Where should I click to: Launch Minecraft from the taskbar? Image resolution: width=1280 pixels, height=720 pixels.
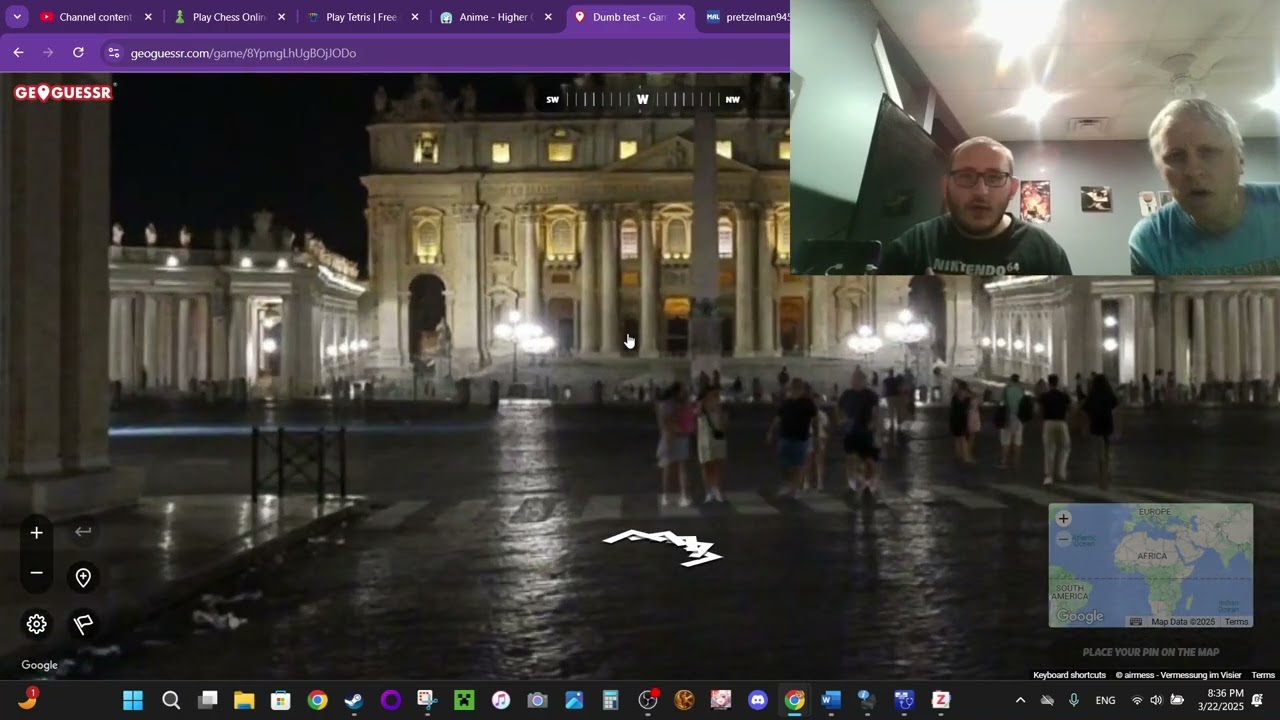pyautogui.click(x=464, y=700)
